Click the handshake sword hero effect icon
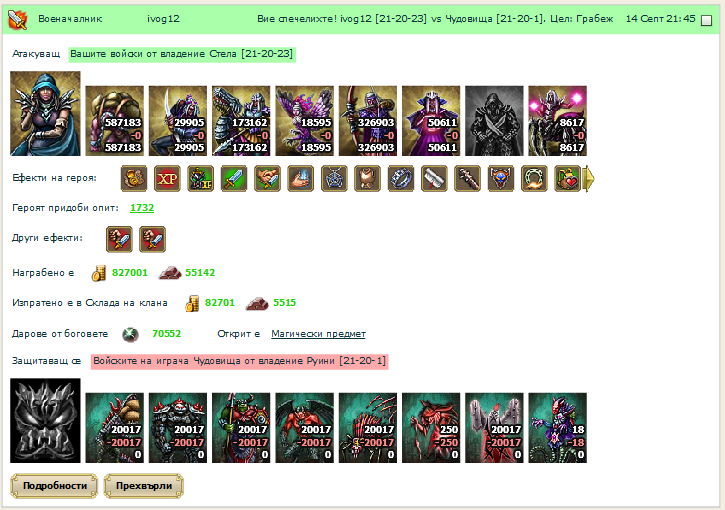The height and width of the screenshot is (510, 725). (x=267, y=178)
